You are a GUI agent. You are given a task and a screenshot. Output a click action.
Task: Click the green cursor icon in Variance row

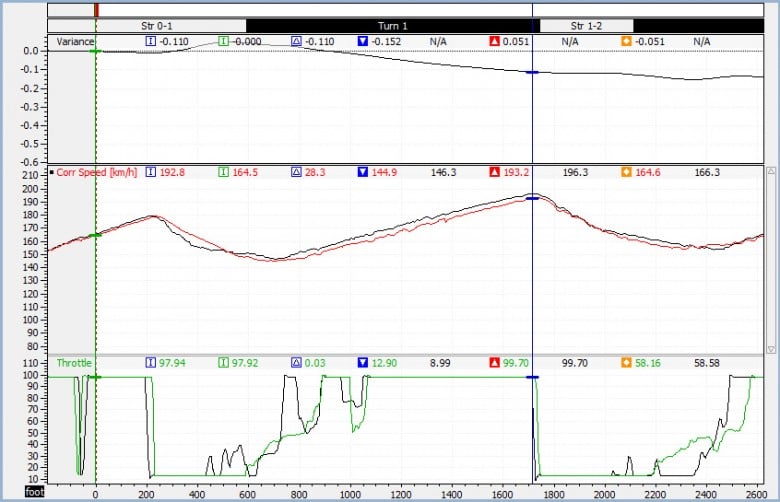click(223, 41)
